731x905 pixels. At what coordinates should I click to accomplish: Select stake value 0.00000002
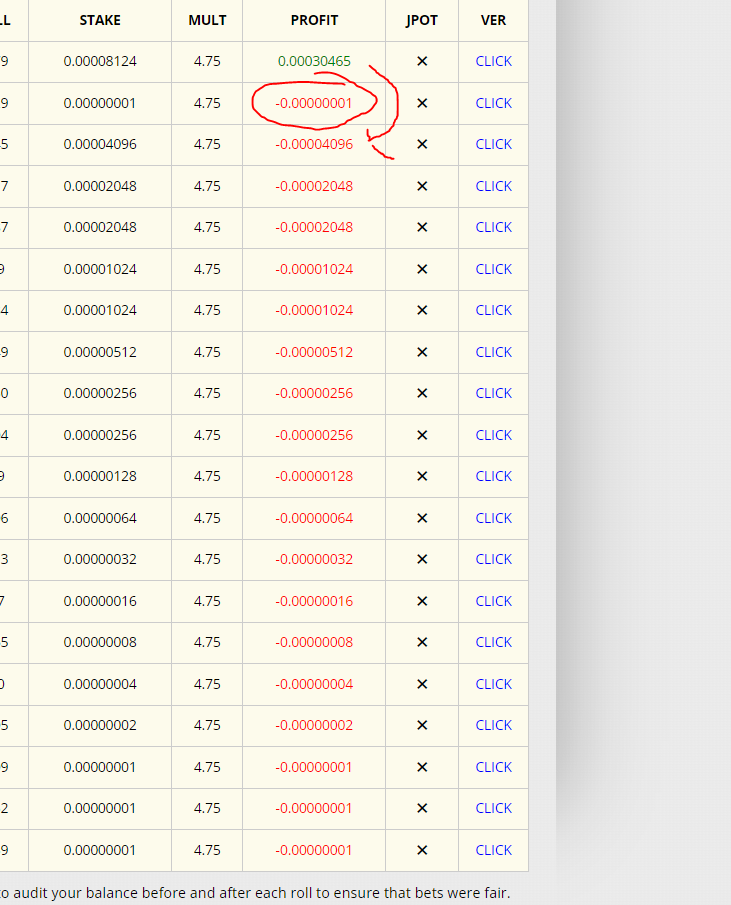[100, 725]
